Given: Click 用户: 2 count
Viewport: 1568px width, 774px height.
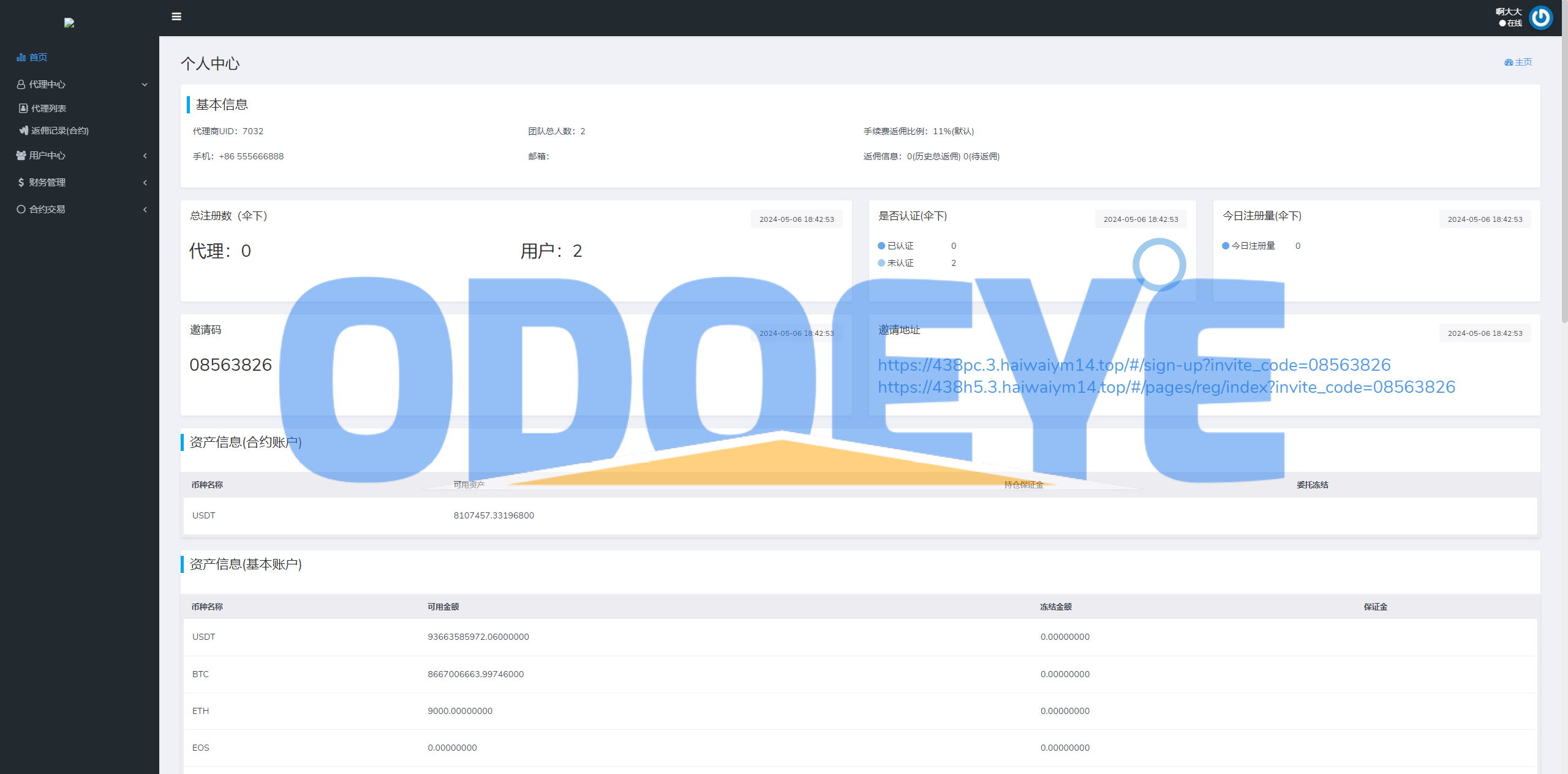Looking at the screenshot, I should point(552,251).
